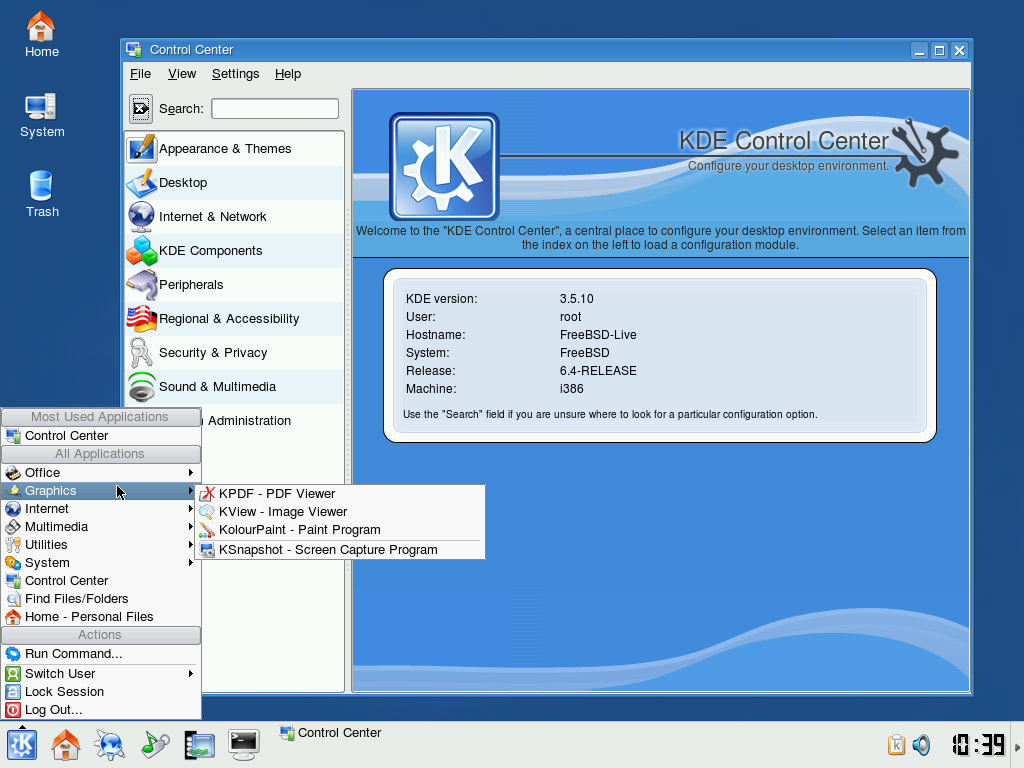Open the Trash desktop icon
Screen dimensions: 1024x768
click(42, 193)
